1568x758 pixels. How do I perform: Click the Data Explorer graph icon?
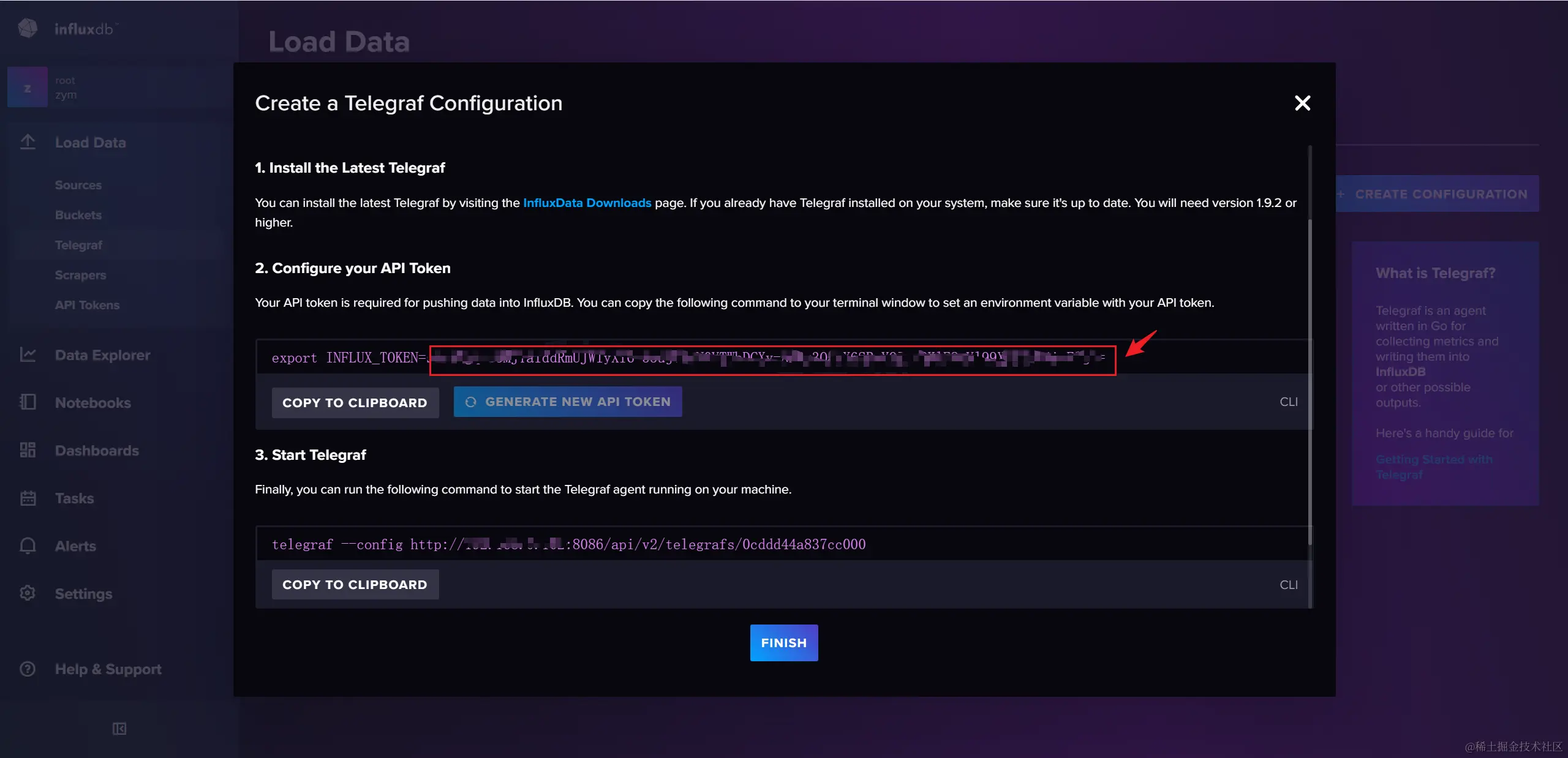pyautogui.click(x=28, y=355)
